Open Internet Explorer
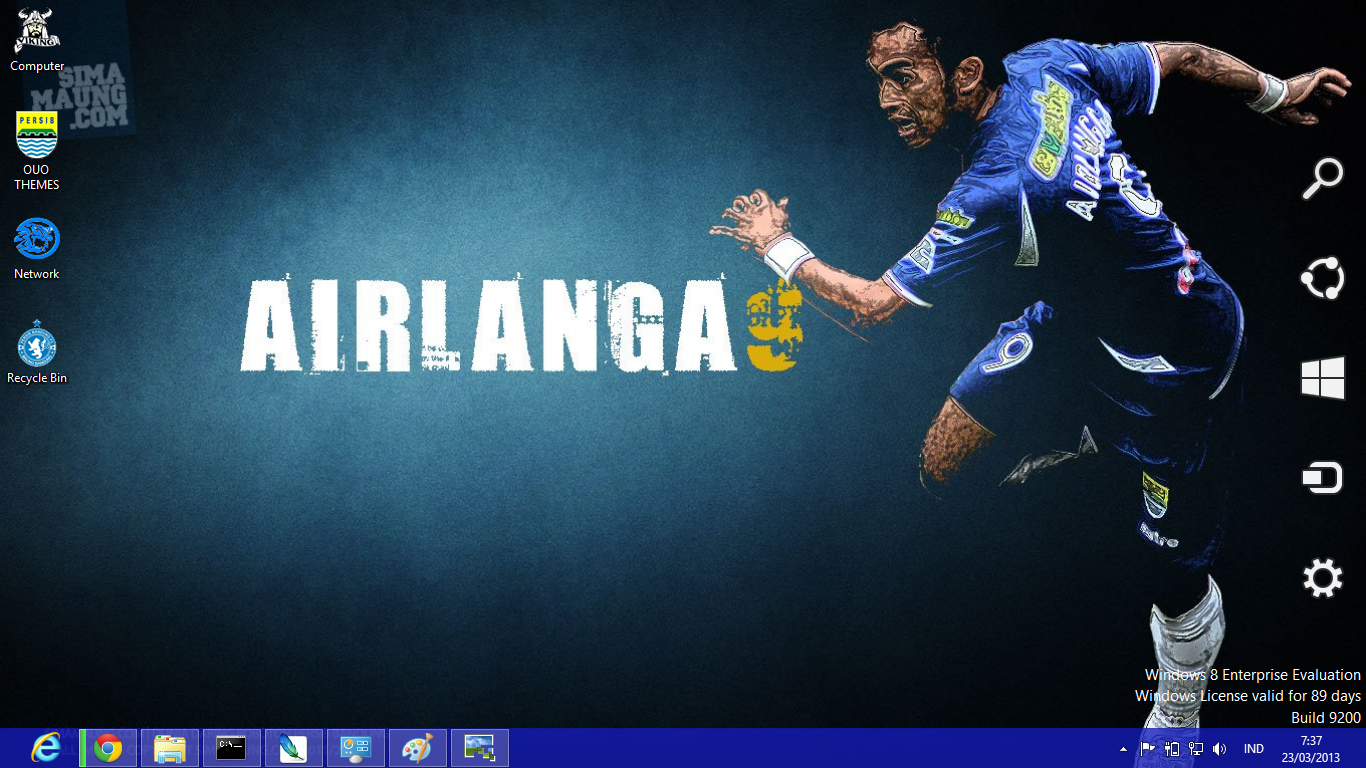The height and width of the screenshot is (768, 1366). tap(45, 747)
